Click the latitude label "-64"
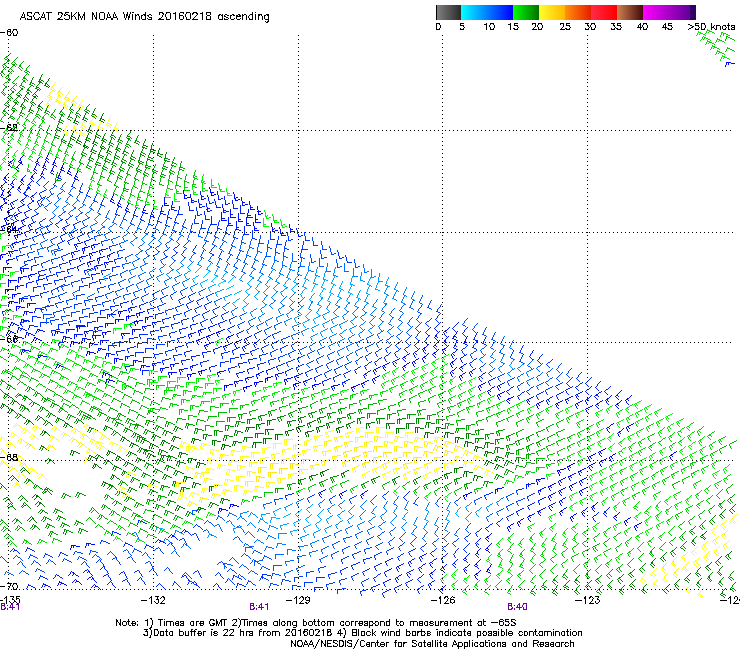Viewport: 740px width, 650px height. click(9, 229)
